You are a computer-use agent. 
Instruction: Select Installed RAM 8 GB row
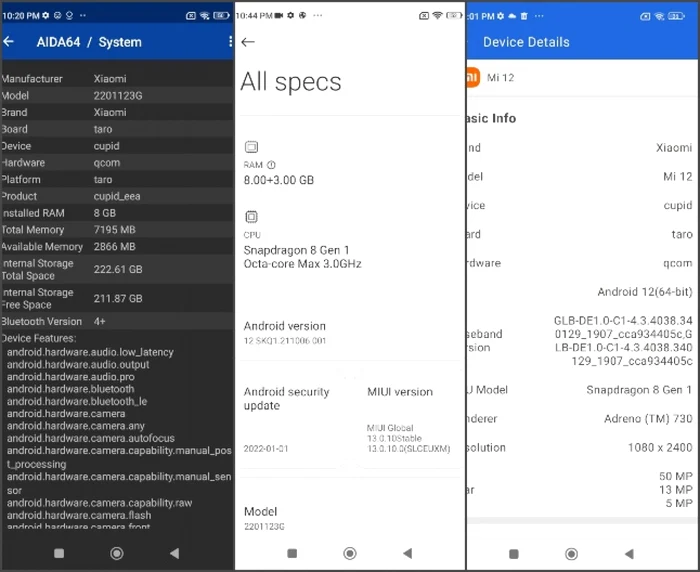click(117, 213)
